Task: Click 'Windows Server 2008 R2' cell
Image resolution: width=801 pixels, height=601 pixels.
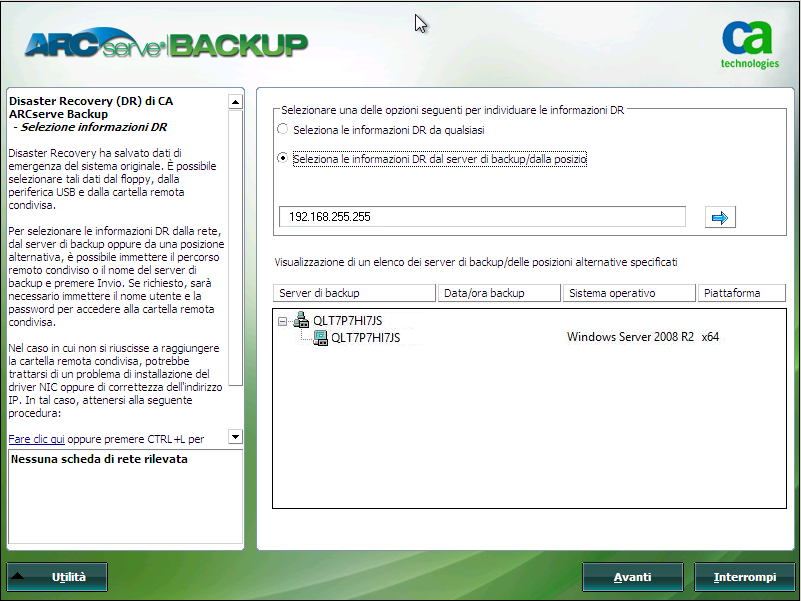Action: (x=630, y=337)
